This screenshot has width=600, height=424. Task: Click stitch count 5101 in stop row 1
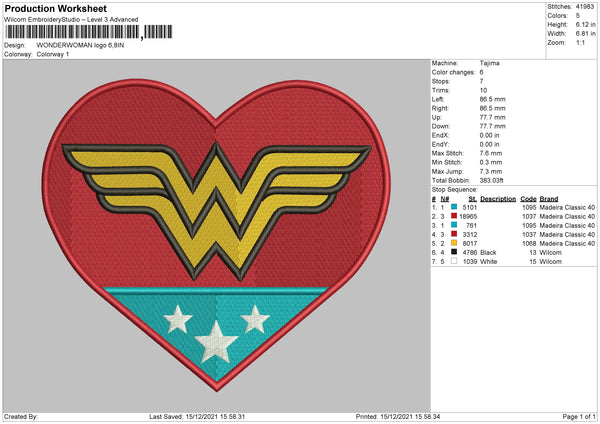click(x=470, y=207)
